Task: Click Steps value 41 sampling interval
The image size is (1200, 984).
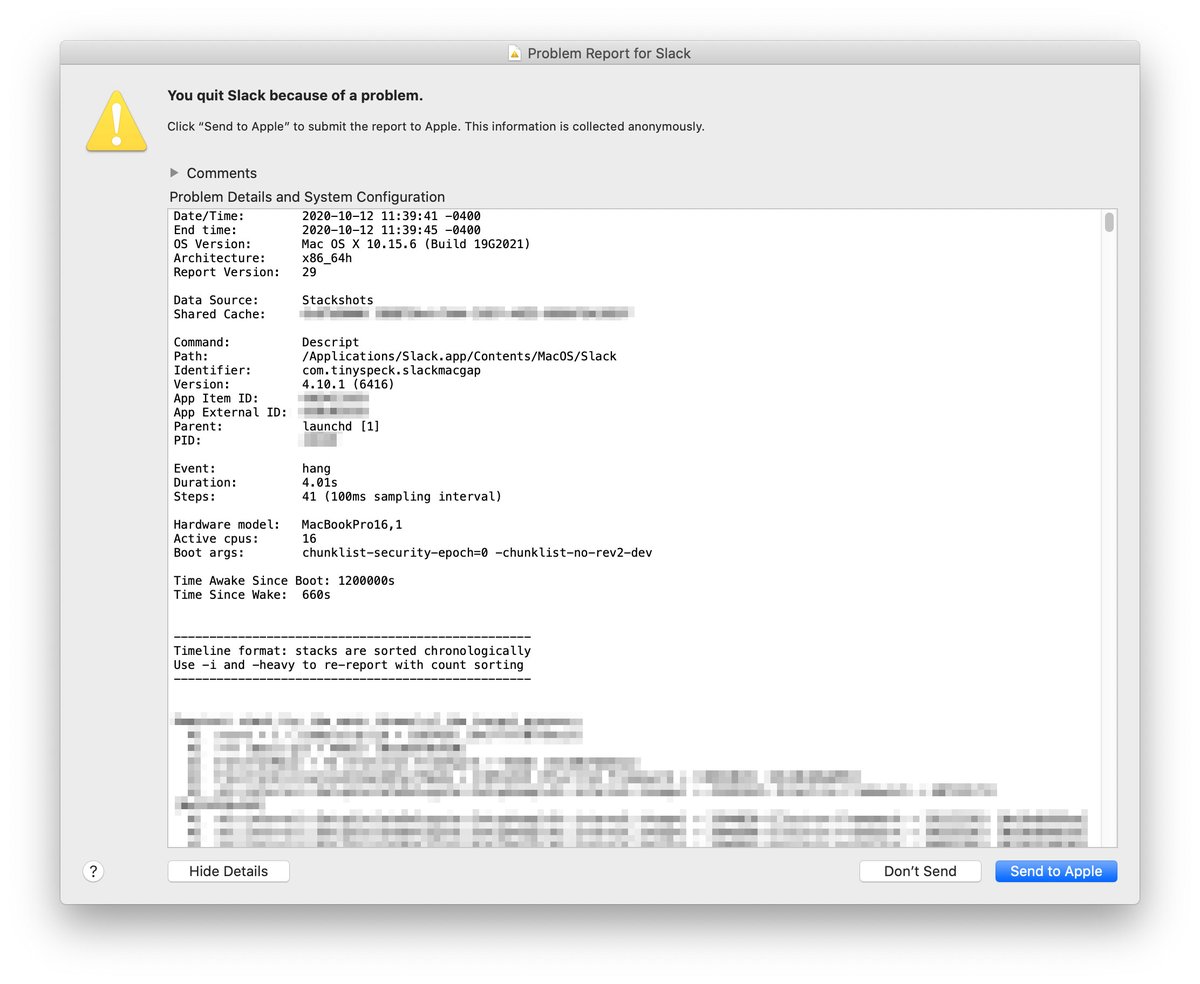Action: point(402,496)
